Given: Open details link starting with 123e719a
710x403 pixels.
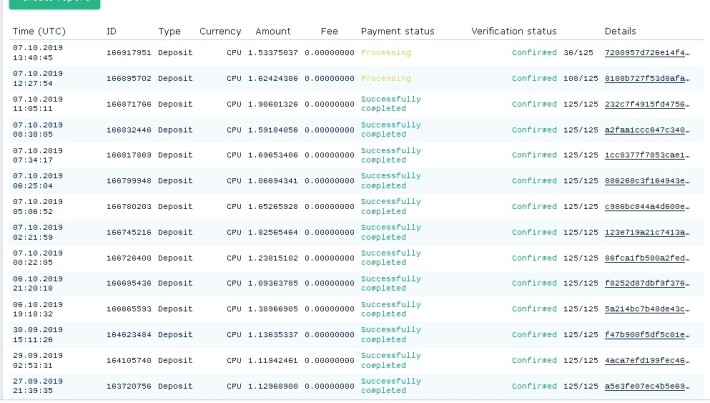Looking at the screenshot, I should 647,232.
